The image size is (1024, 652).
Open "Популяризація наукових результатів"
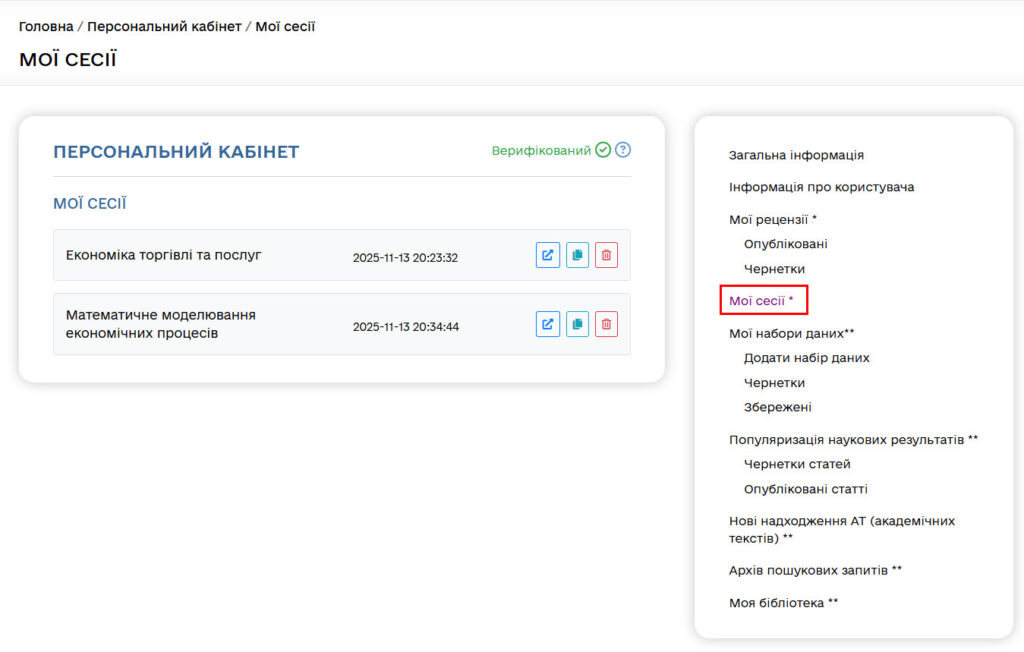point(852,439)
